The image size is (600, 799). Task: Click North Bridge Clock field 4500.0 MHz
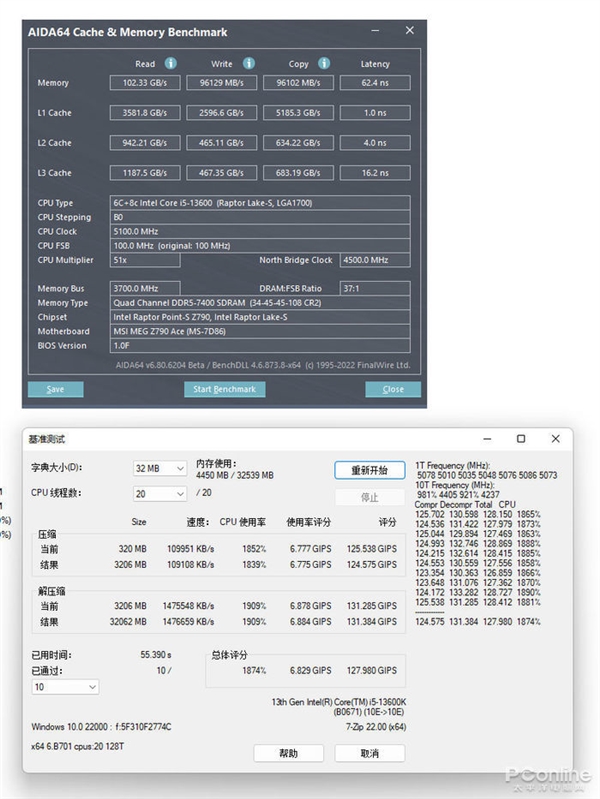pyautogui.click(x=375, y=260)
